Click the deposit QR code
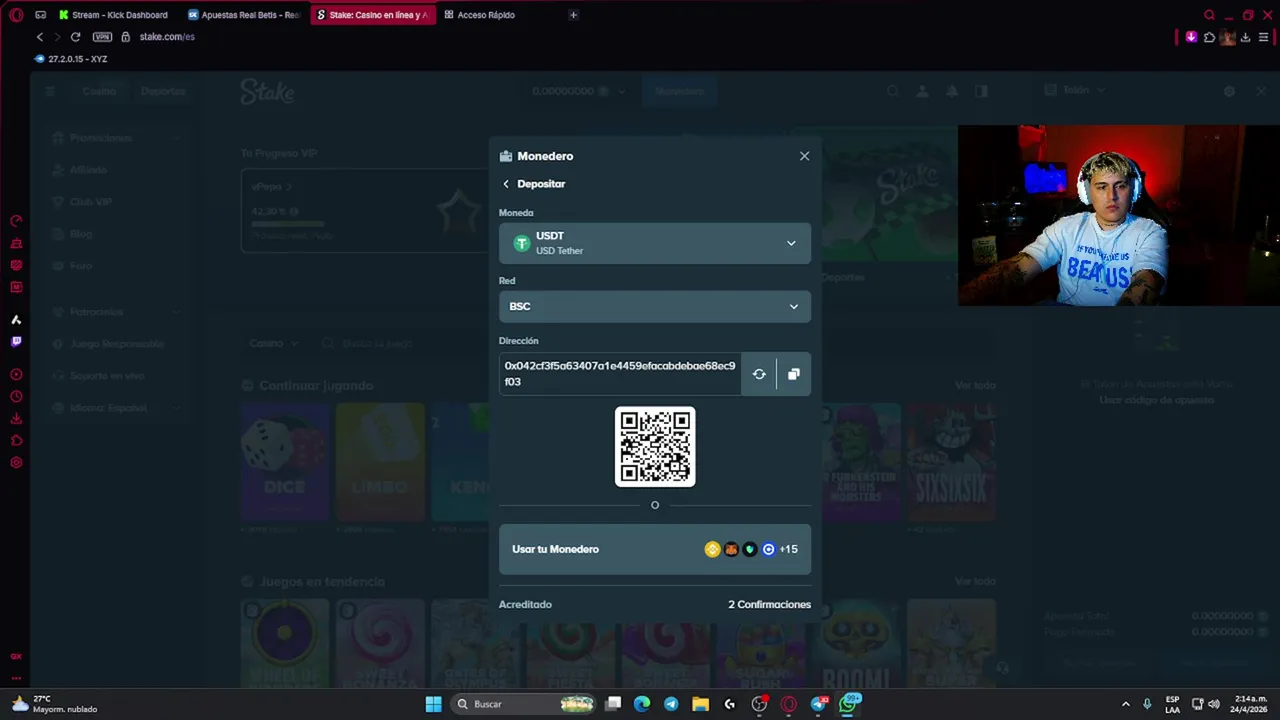The height and width of the screenshot is (720, 1280). click(655, 447)
